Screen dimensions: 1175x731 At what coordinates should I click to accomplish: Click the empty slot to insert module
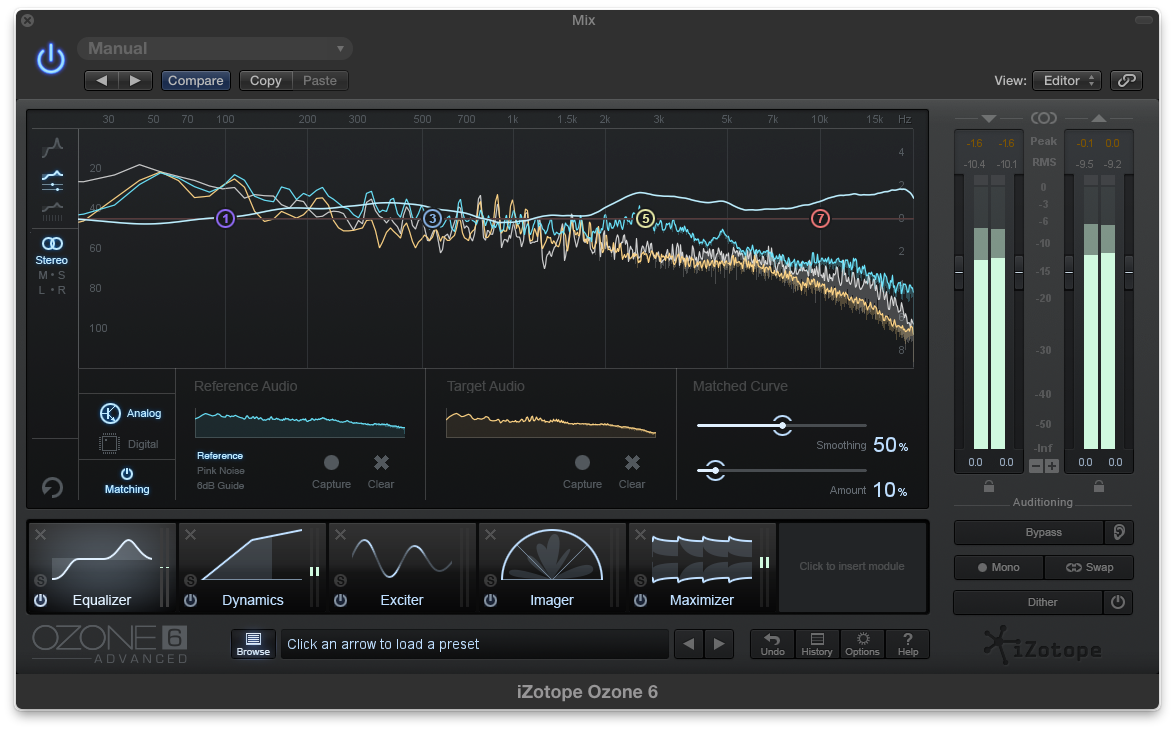852,567
